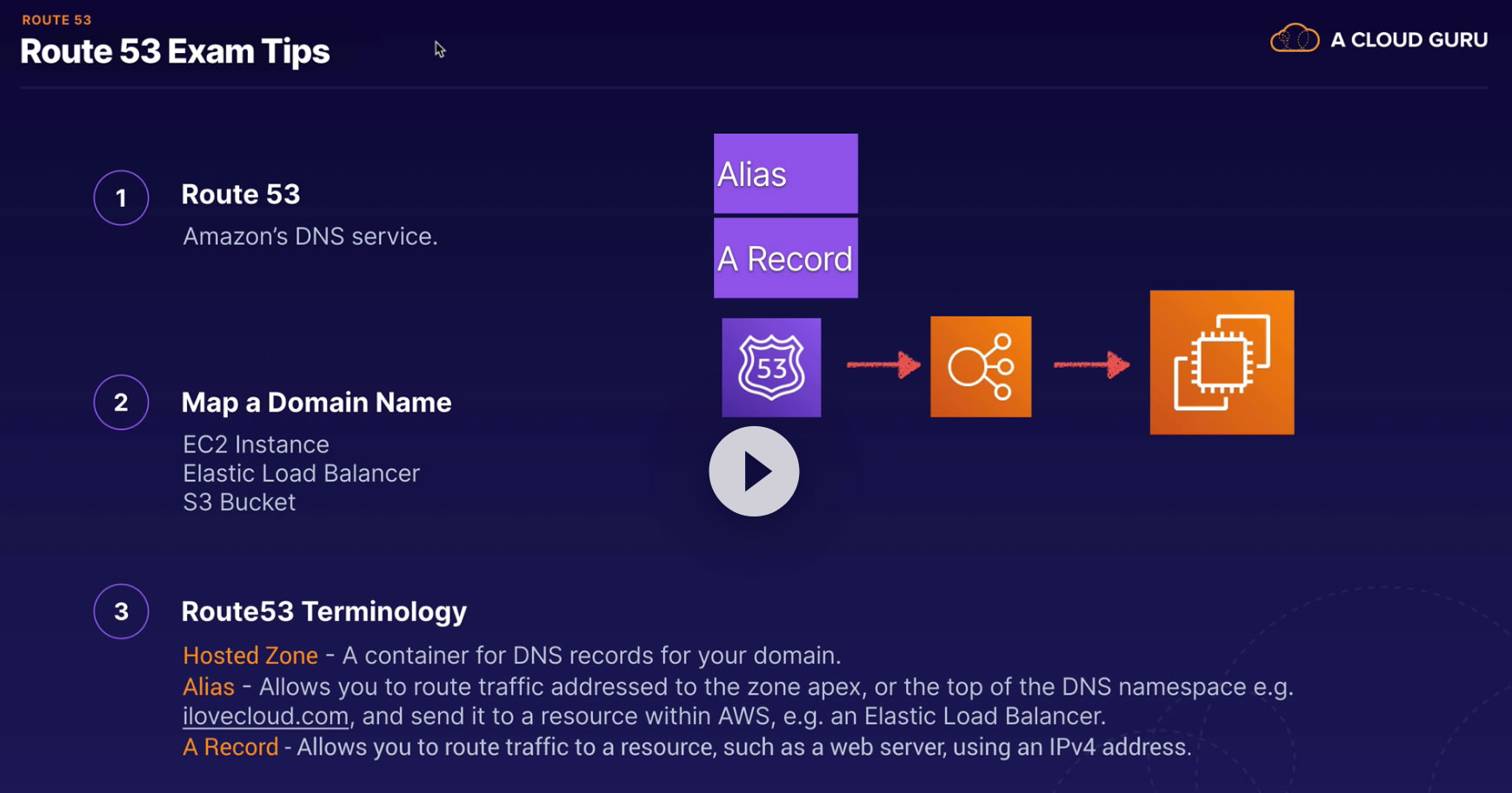The height and width of the screenshot is (793, 1512).
Task: Click the Elastic Load Balancer icon
Action: (981, 366)
